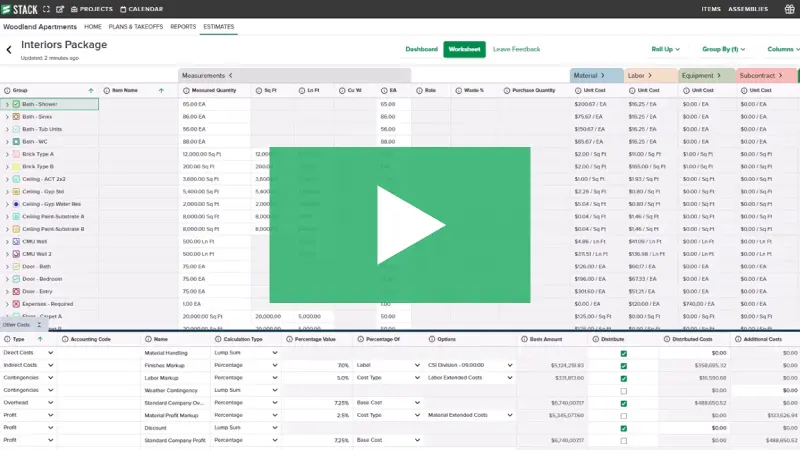Image resolution: width=800 pixels, height=450 pixels.
Task: Expand the Brick Type A group row
Action: 7,155
